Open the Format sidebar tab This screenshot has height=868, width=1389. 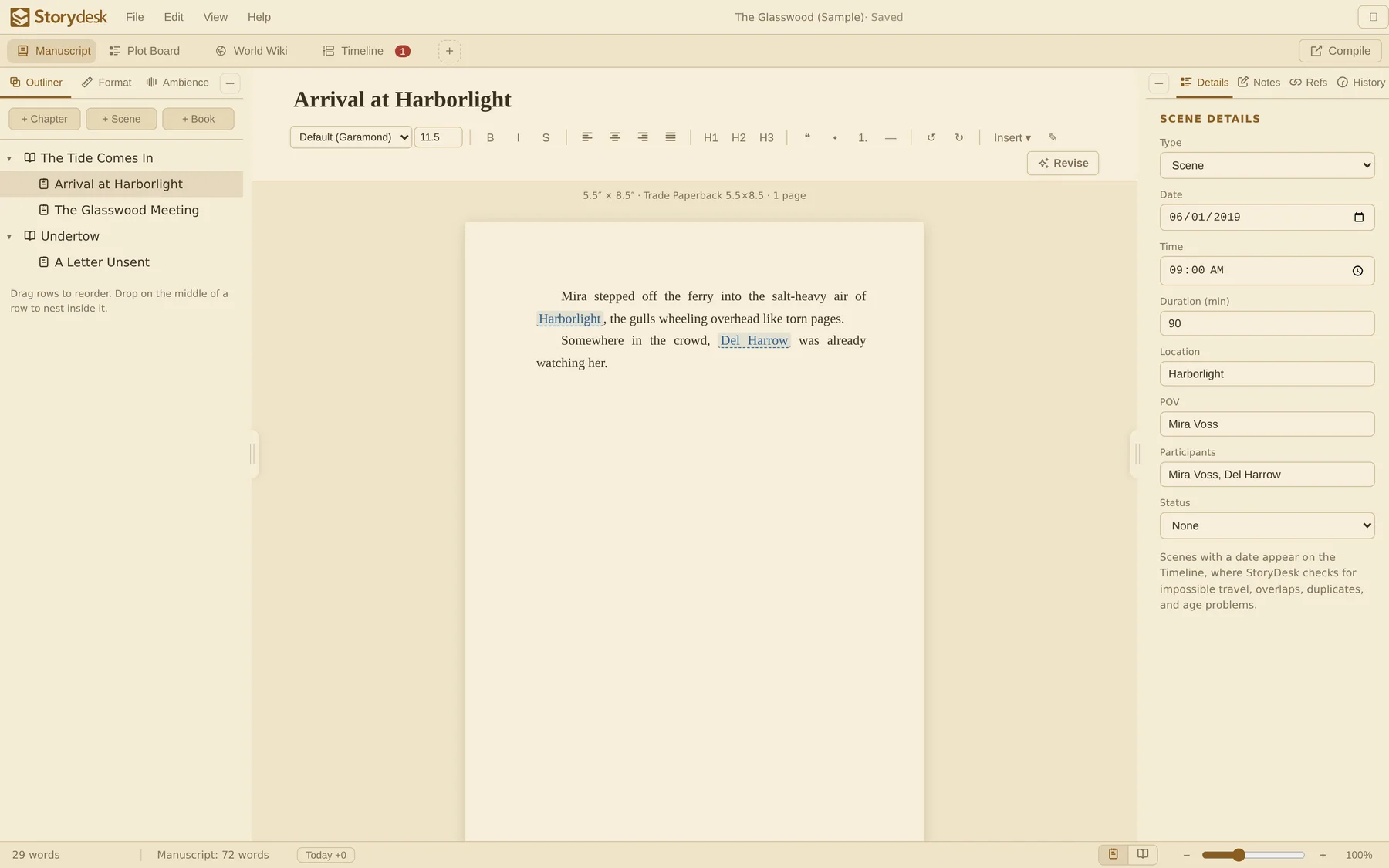point(106,83)
